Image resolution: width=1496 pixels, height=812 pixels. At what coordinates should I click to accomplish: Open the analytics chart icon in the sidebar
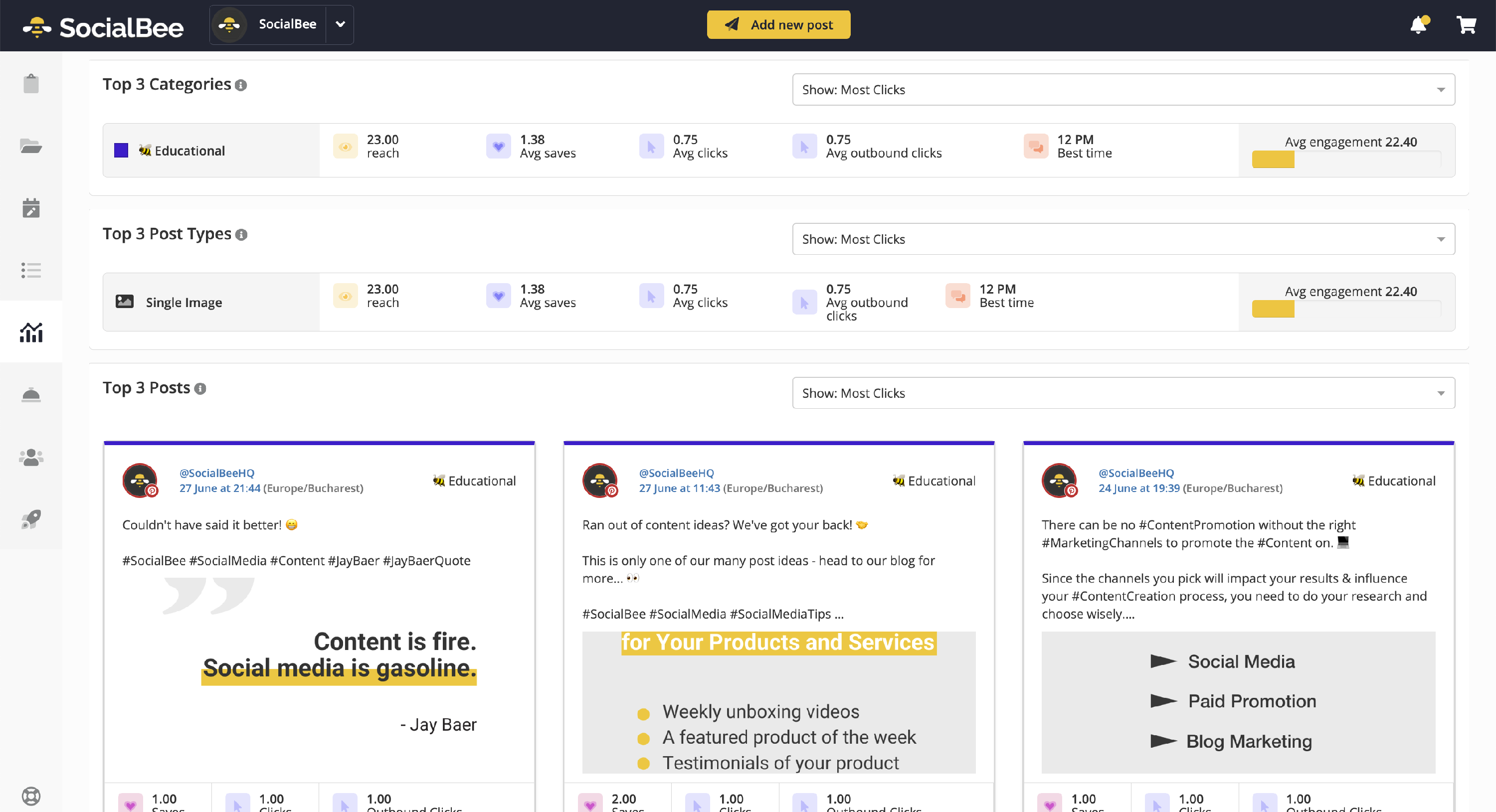[31, 332]
